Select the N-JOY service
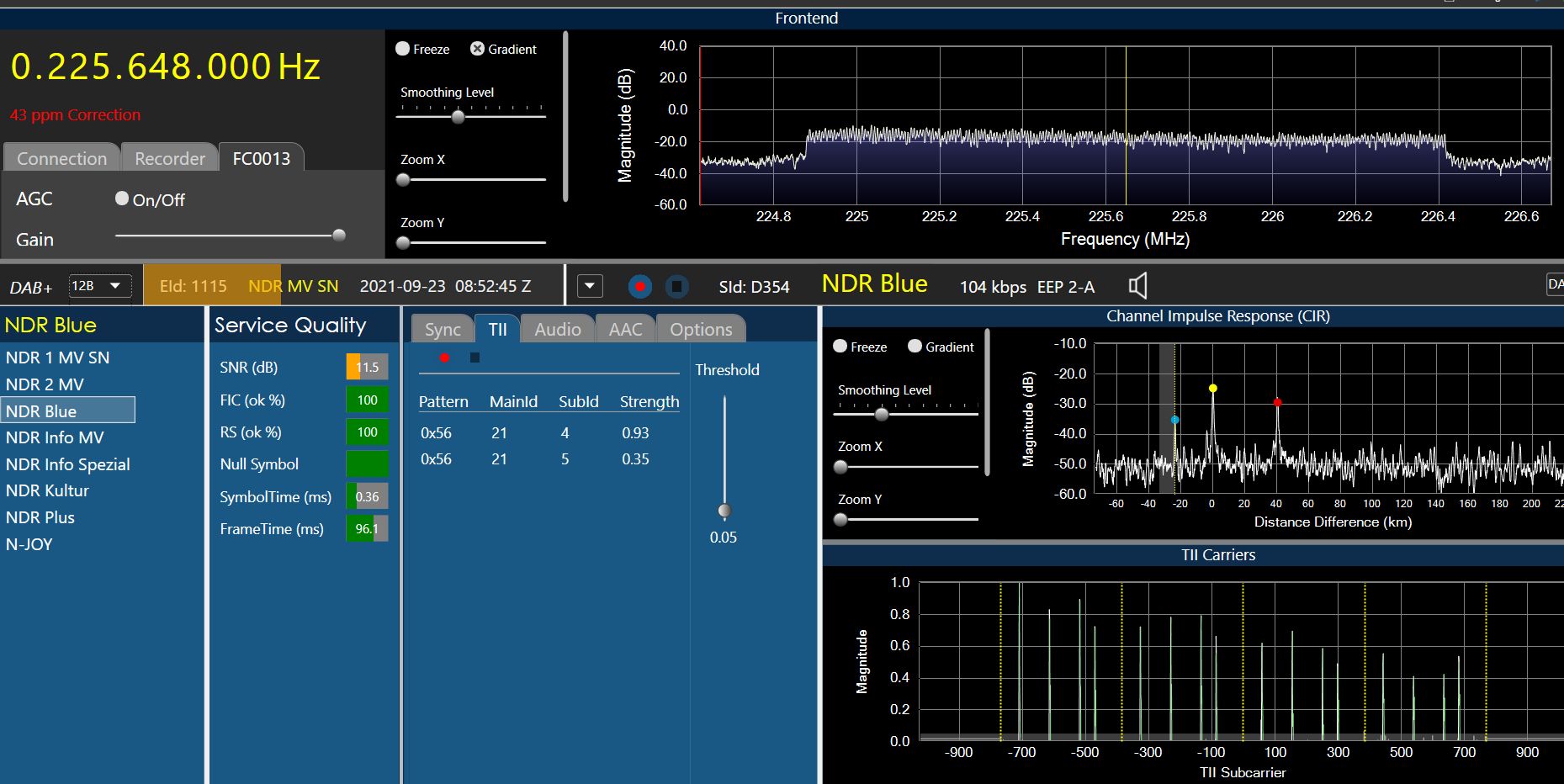The image size is (1564, 784). 29,544
